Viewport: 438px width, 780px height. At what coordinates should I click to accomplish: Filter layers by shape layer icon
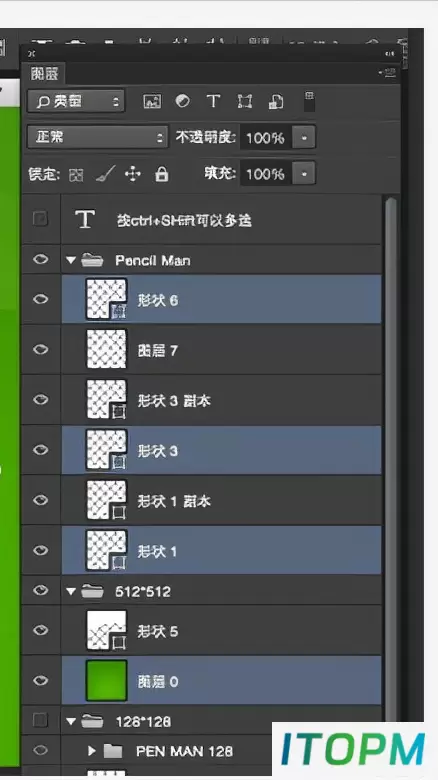(x=245, y=101)
